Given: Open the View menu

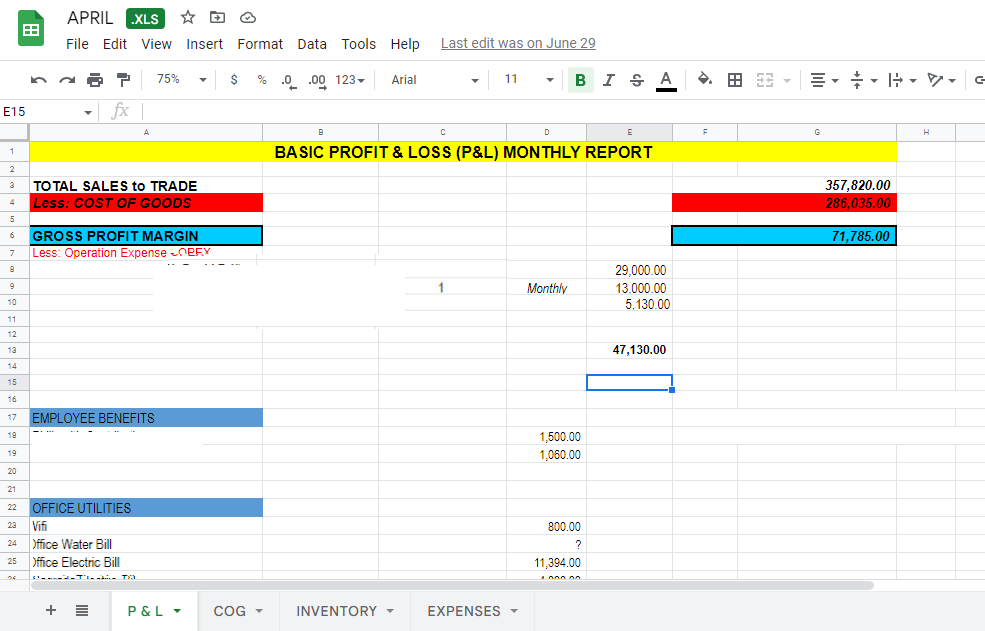Looking at the screenshot, I should point(156,44).
